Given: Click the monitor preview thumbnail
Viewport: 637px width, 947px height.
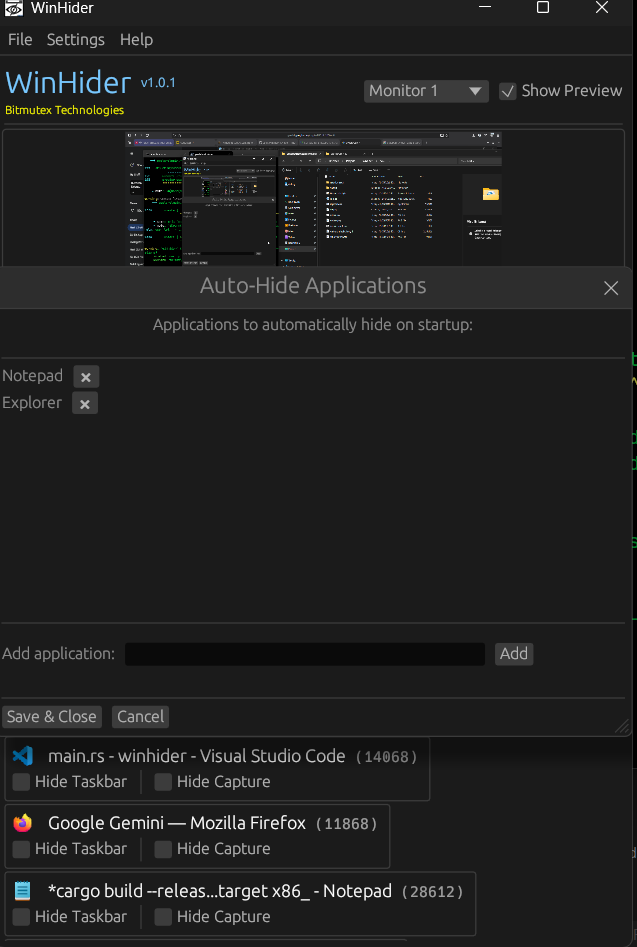Looking at the screenshot, I should click(x=312, y=198).
